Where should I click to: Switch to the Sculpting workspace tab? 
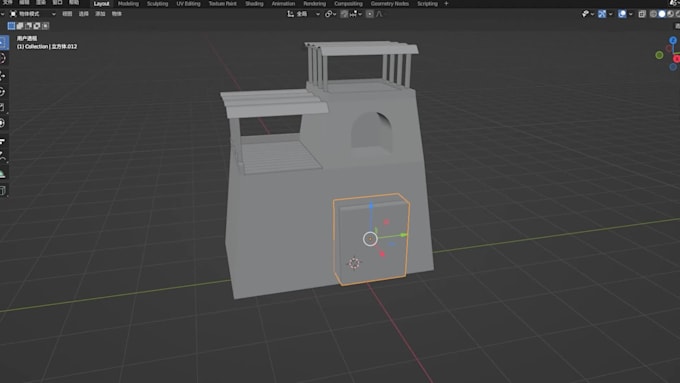tap(157, 3)
